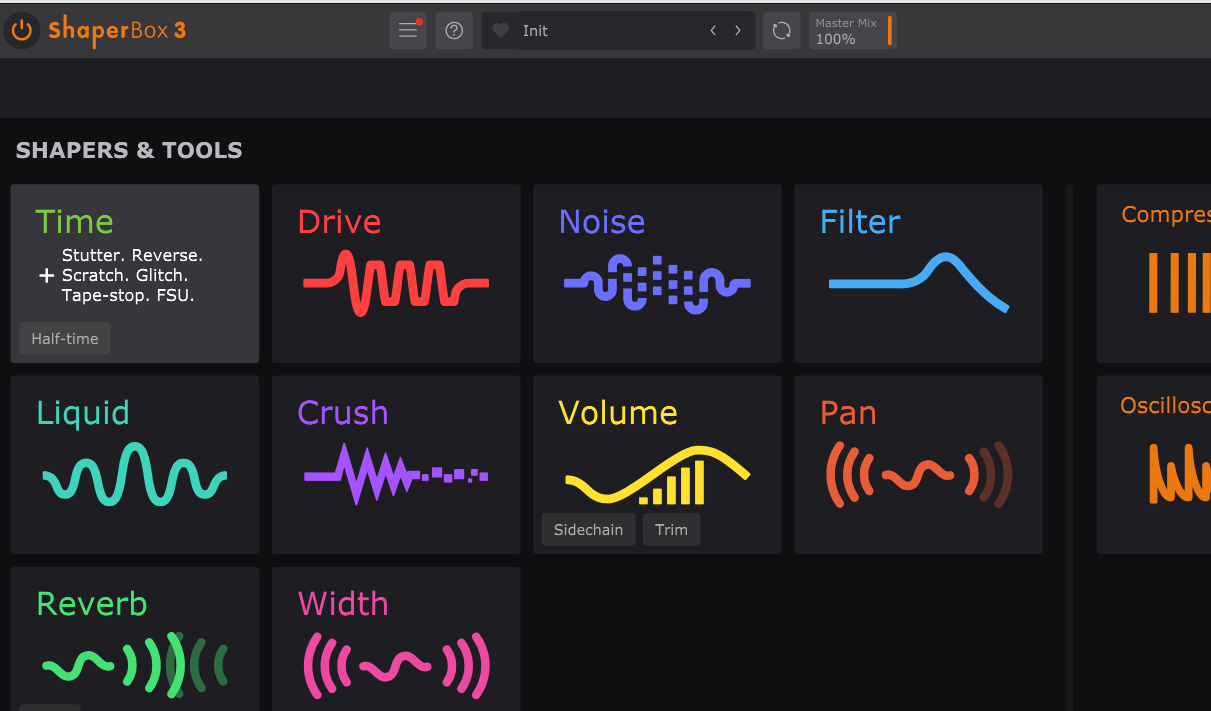Add the Crush shaper

tap(396, 464)
